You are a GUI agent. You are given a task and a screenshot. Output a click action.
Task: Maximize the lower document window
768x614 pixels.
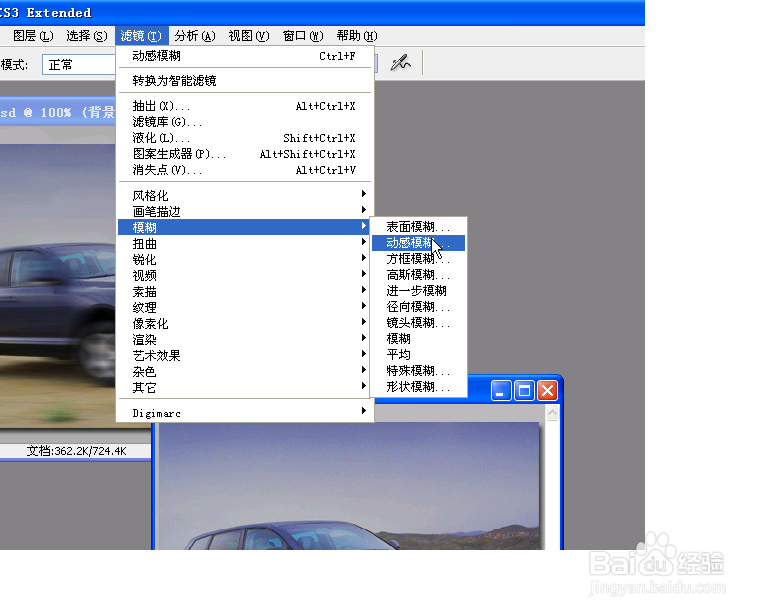(x=524, y=391)
